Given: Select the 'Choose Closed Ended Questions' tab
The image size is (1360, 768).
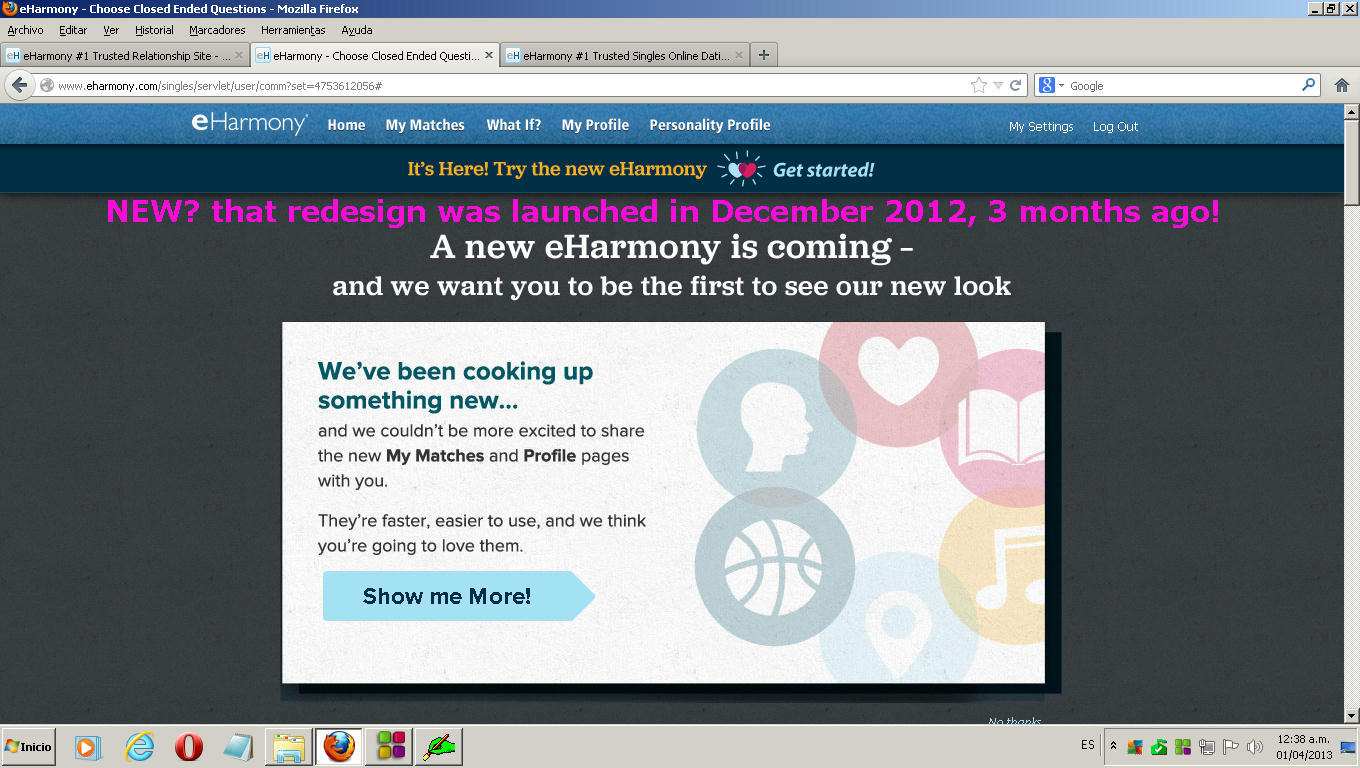Looking at the screenshot, I should (x=376, y=56).
